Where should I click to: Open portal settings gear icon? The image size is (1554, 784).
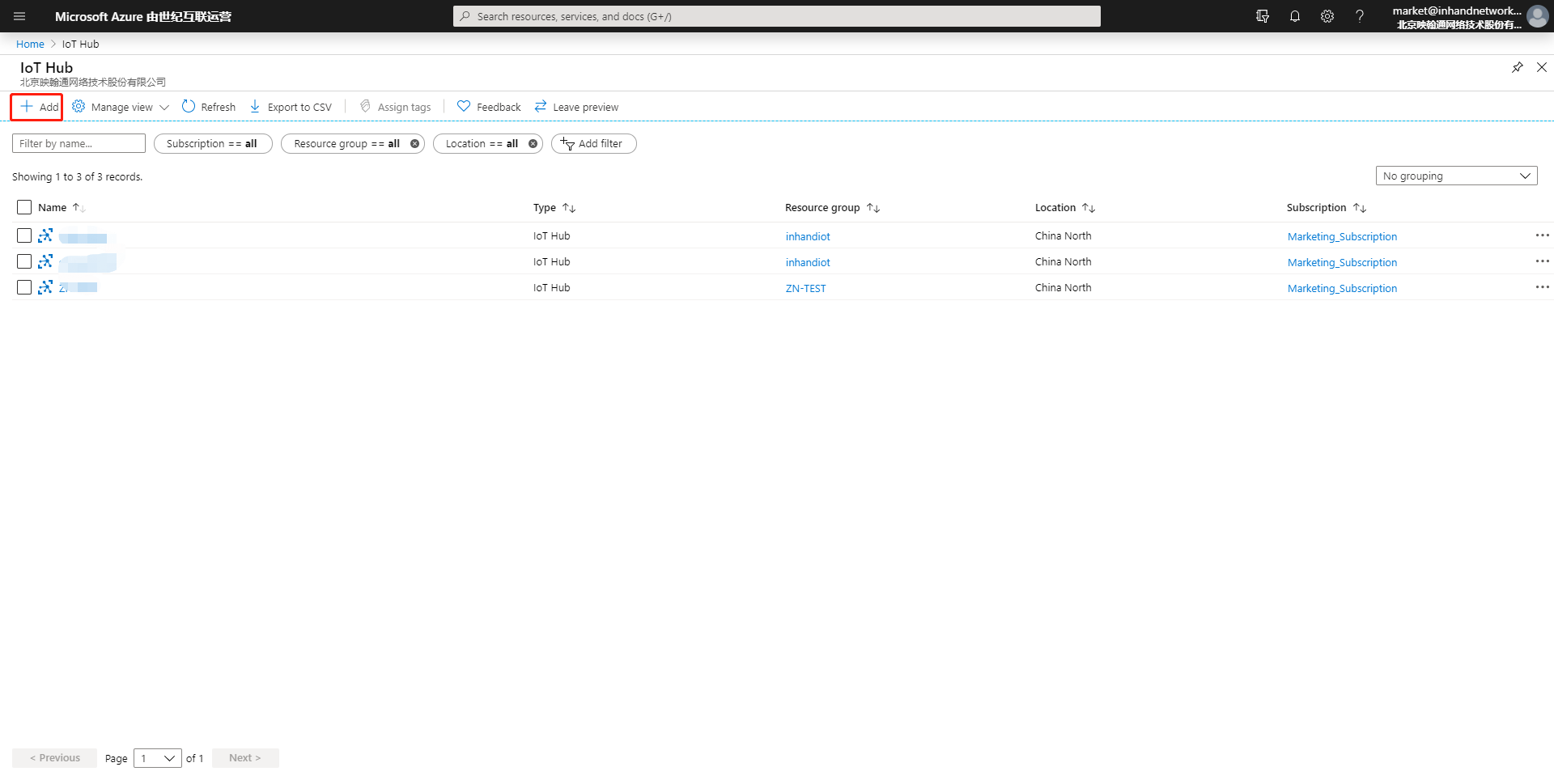(x=1327, y=16)
